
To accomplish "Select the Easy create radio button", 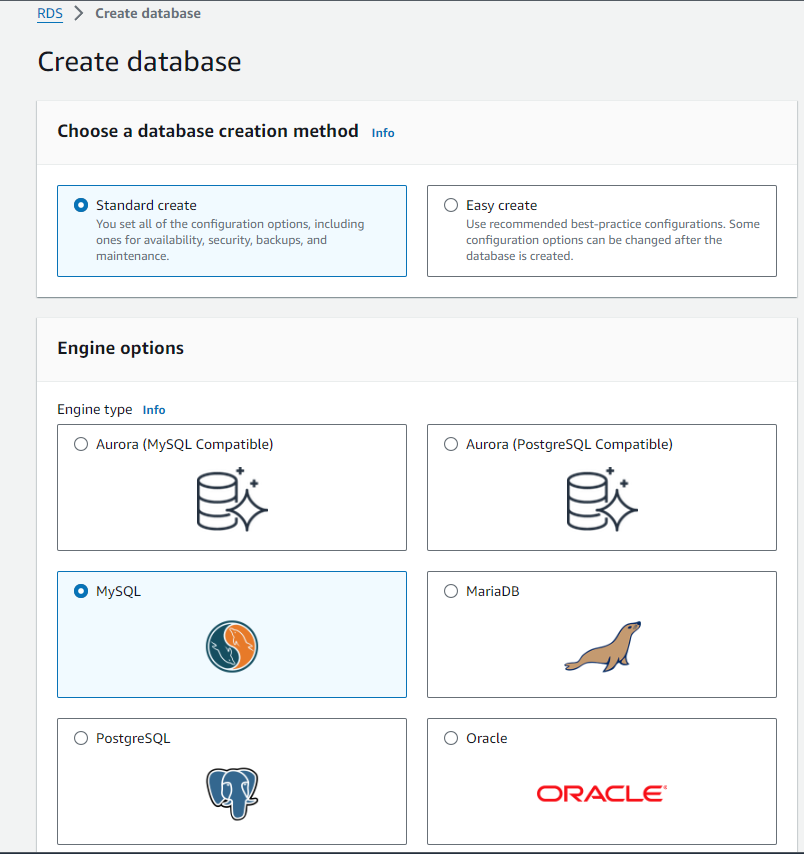I will (x=451, y=205).
